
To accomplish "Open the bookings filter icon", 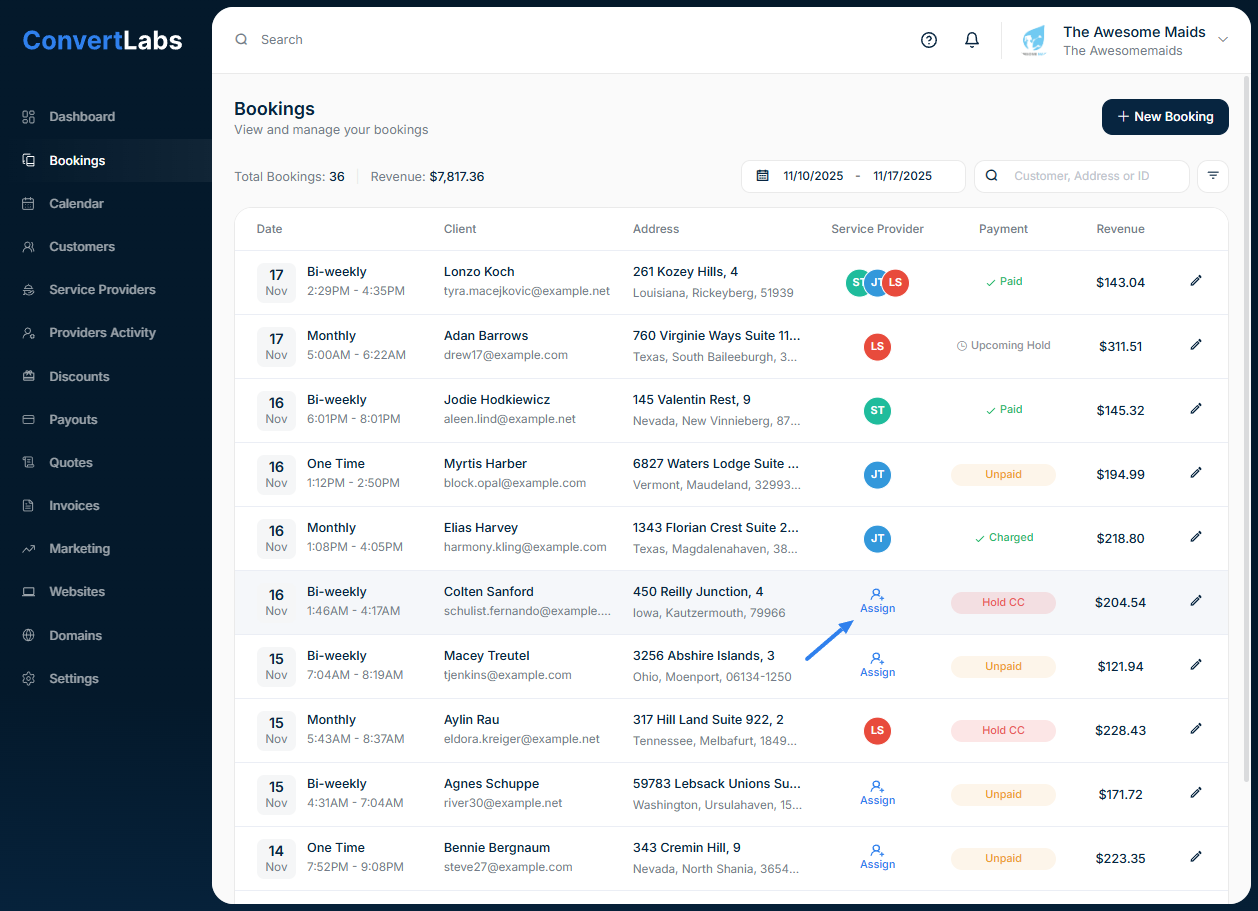I will point(1213,176).
